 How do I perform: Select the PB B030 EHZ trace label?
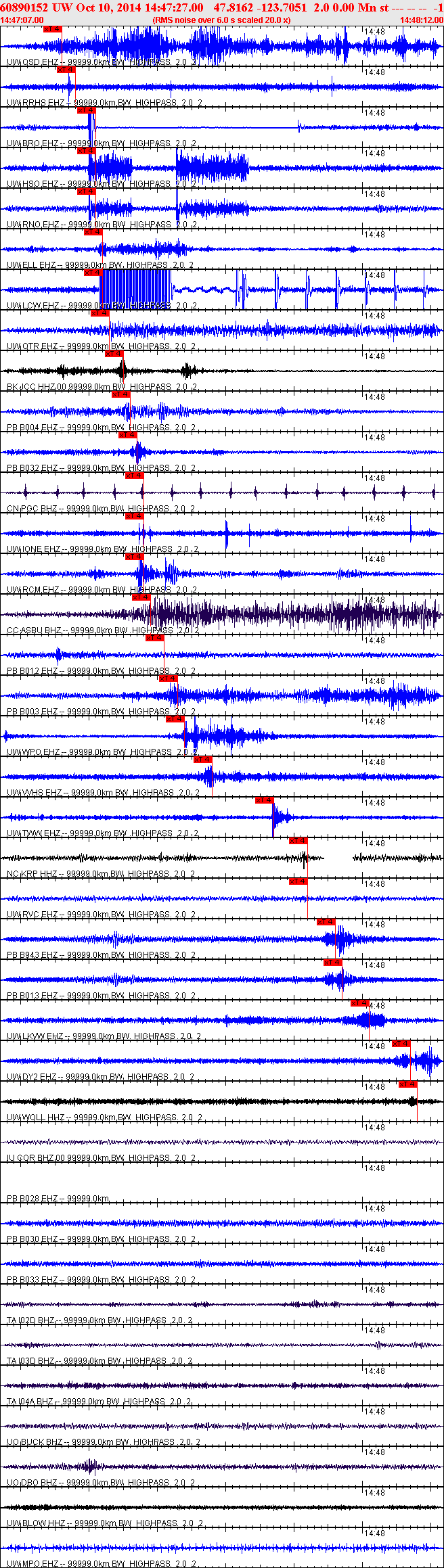click(x=101, y=1239)
